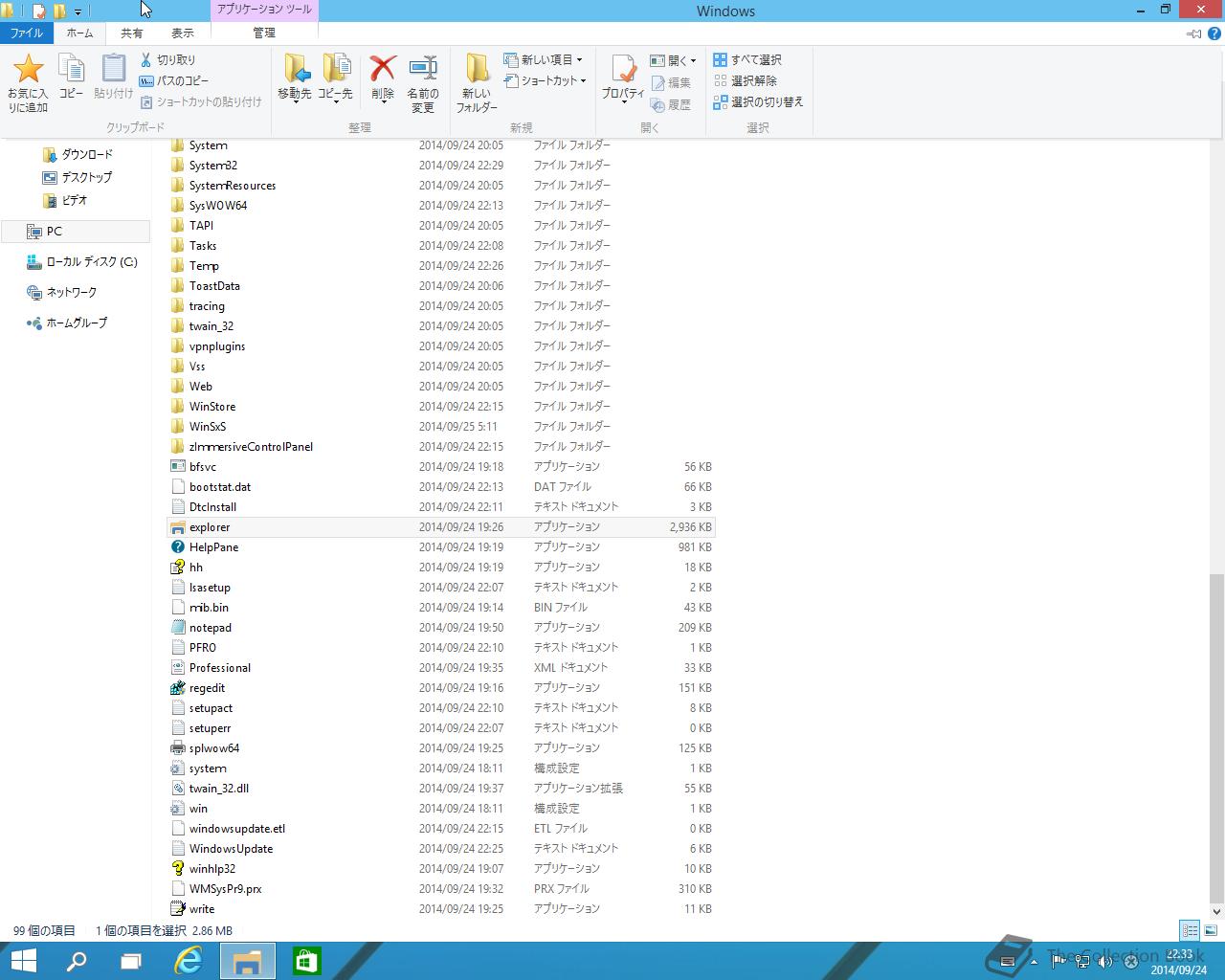Image resolution: width=1225 pixels, height=980 pixels.
Task: Click 履歴 in the ribbon
Action: pyautogui.click(x=670, y=104)
